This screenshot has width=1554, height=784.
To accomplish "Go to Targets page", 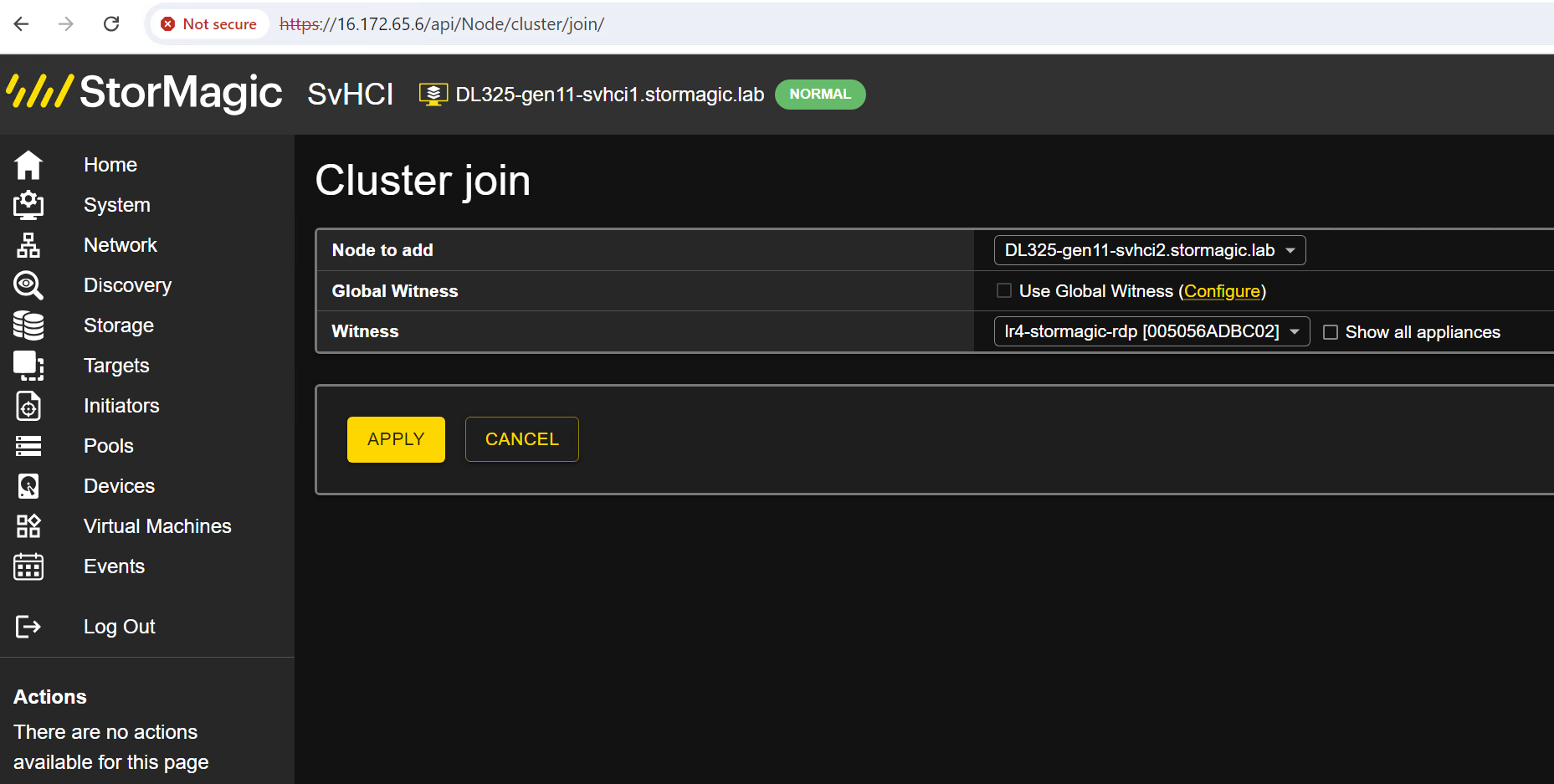I will click(116, 366).
